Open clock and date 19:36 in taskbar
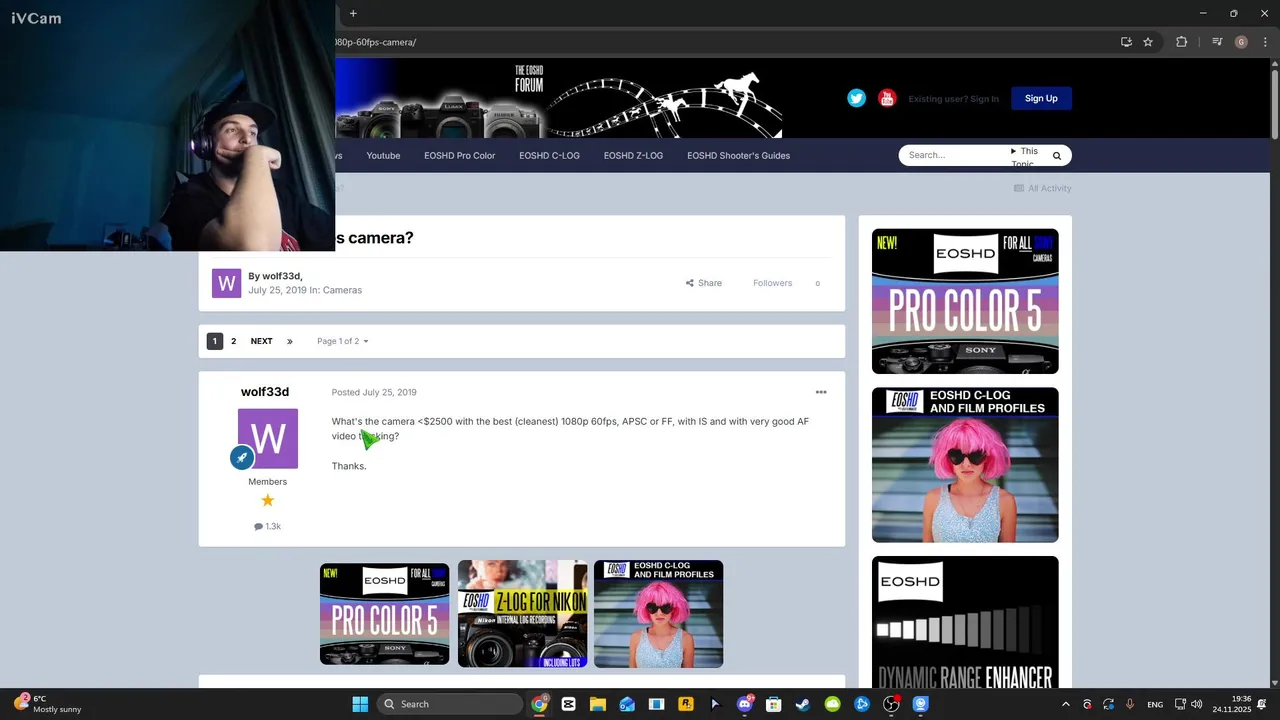Image resolution: width=1280 pixels, height=720 pixels. point(1232,704)
